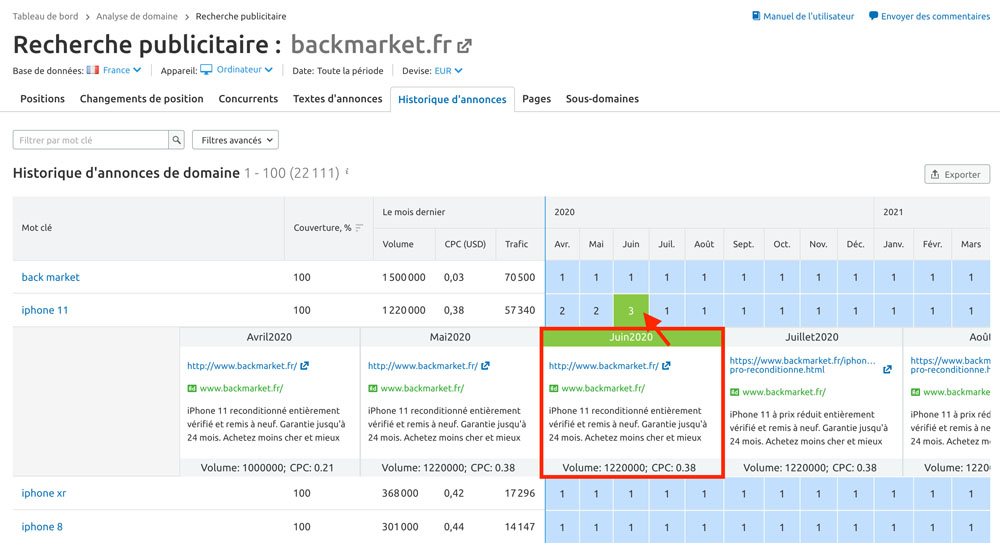Click the 57 340 traffic value

(520, 310)
